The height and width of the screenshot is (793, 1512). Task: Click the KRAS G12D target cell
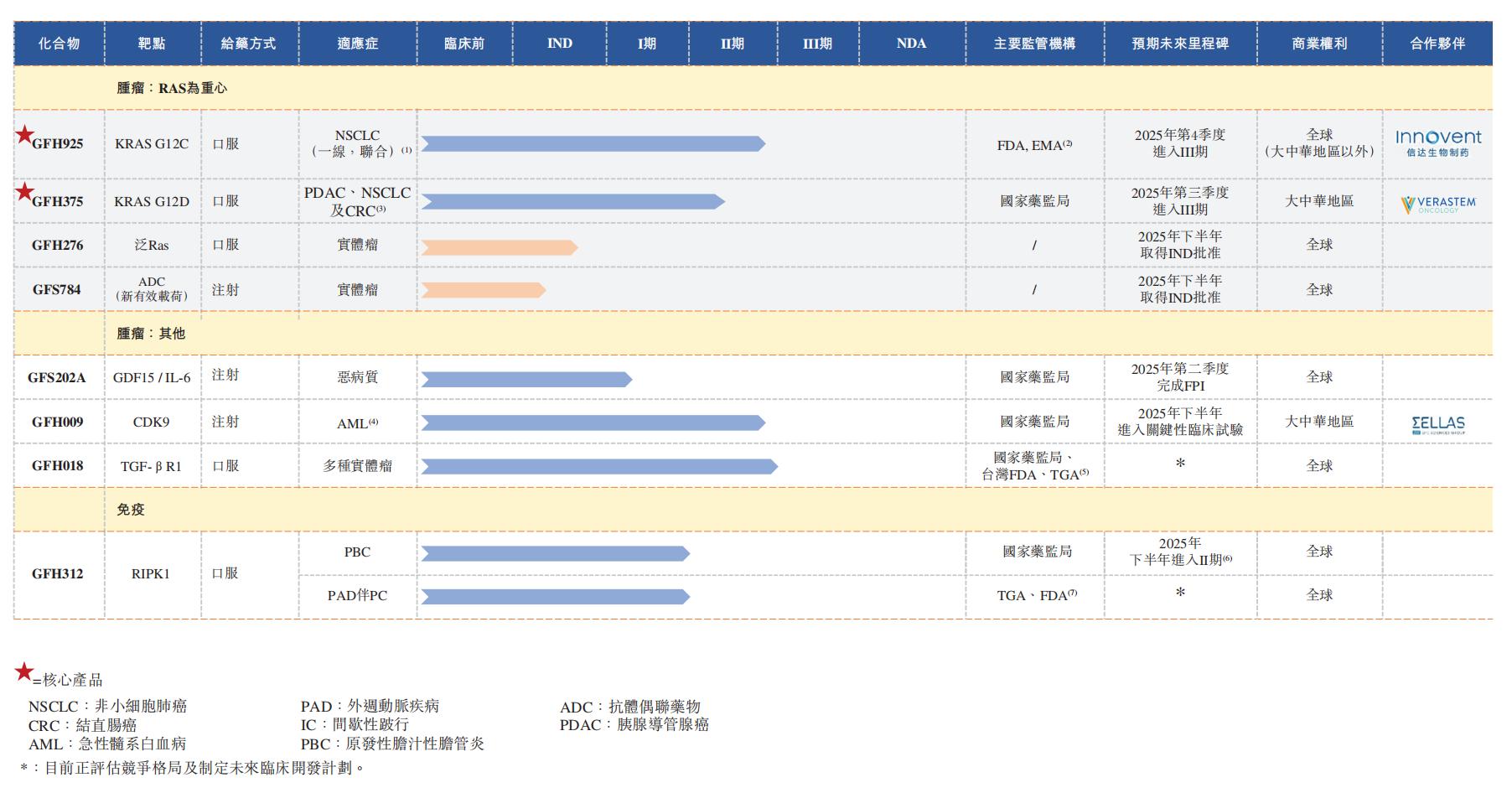click(x=152, y=201)
